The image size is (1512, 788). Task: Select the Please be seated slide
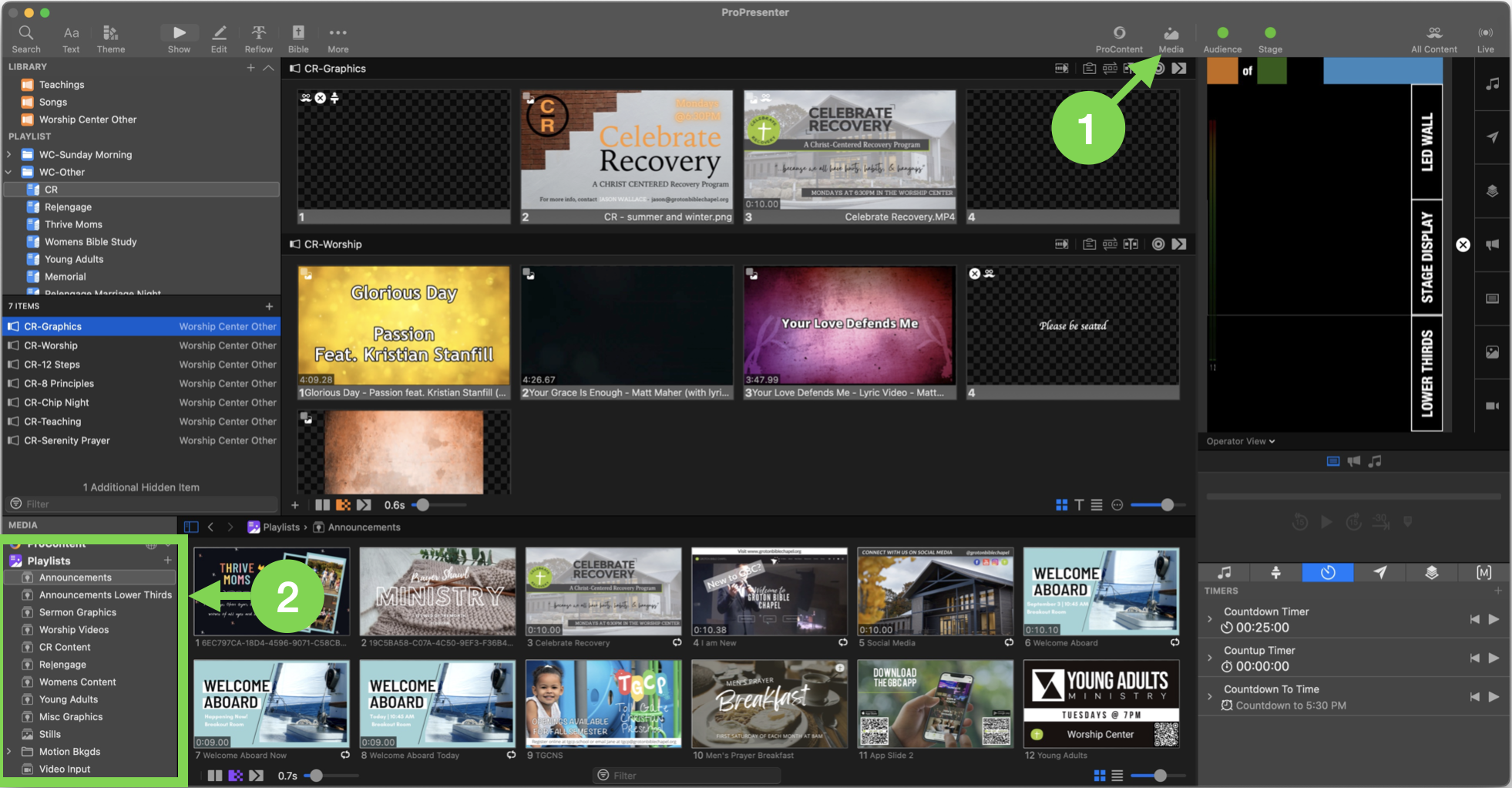1073,332
